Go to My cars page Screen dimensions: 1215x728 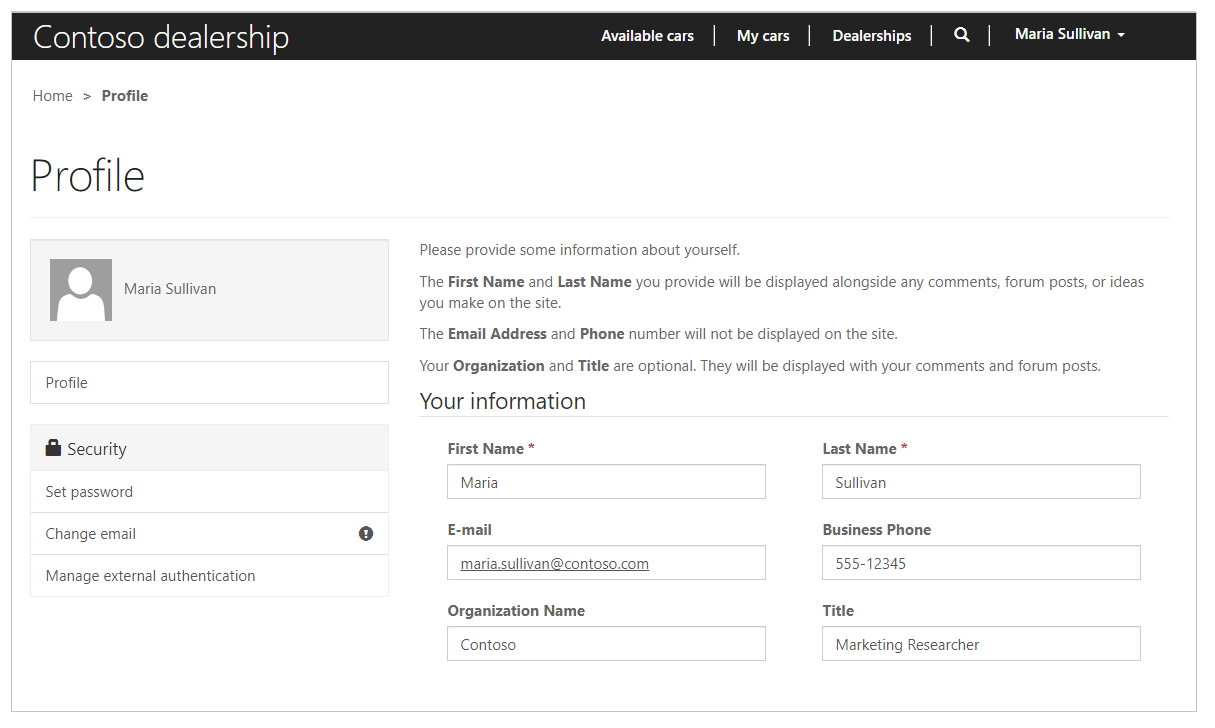tap(763, 36)
